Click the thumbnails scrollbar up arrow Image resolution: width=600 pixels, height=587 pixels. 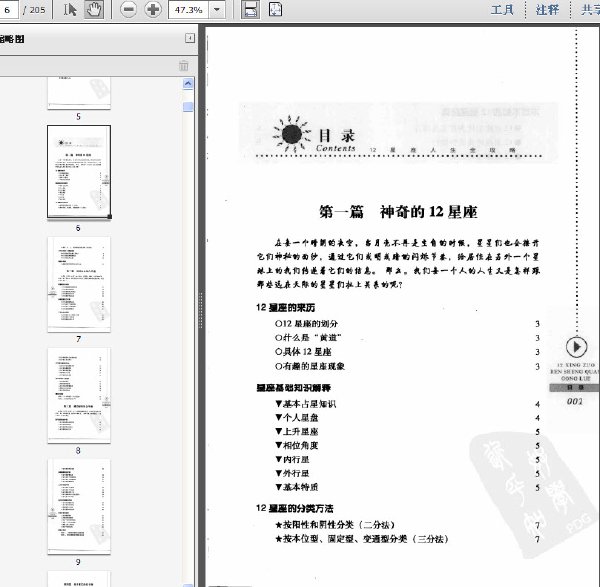click(x=188, y=83)
